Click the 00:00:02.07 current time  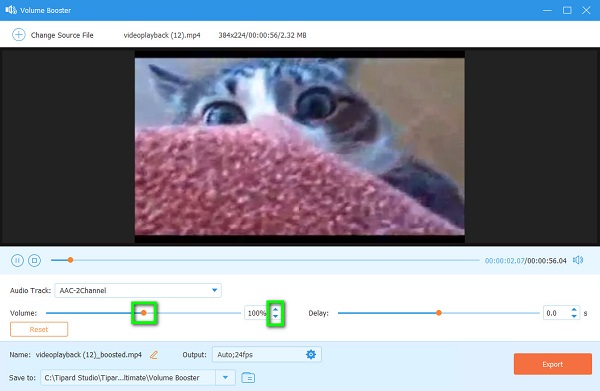504,261
